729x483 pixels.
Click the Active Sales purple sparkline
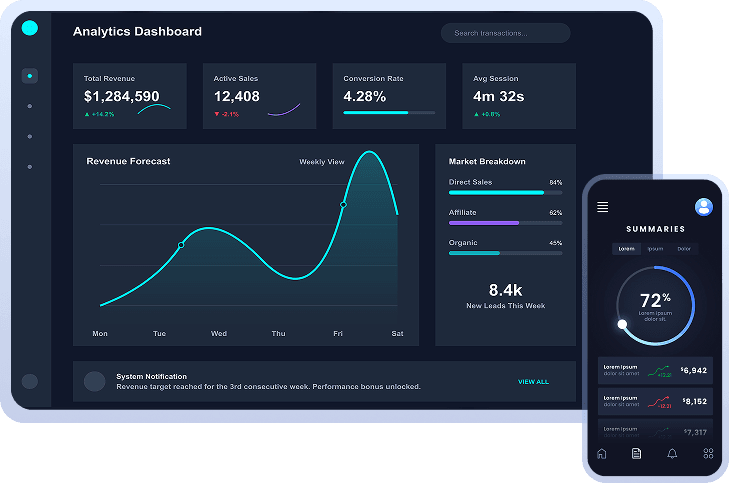[284, 110]
